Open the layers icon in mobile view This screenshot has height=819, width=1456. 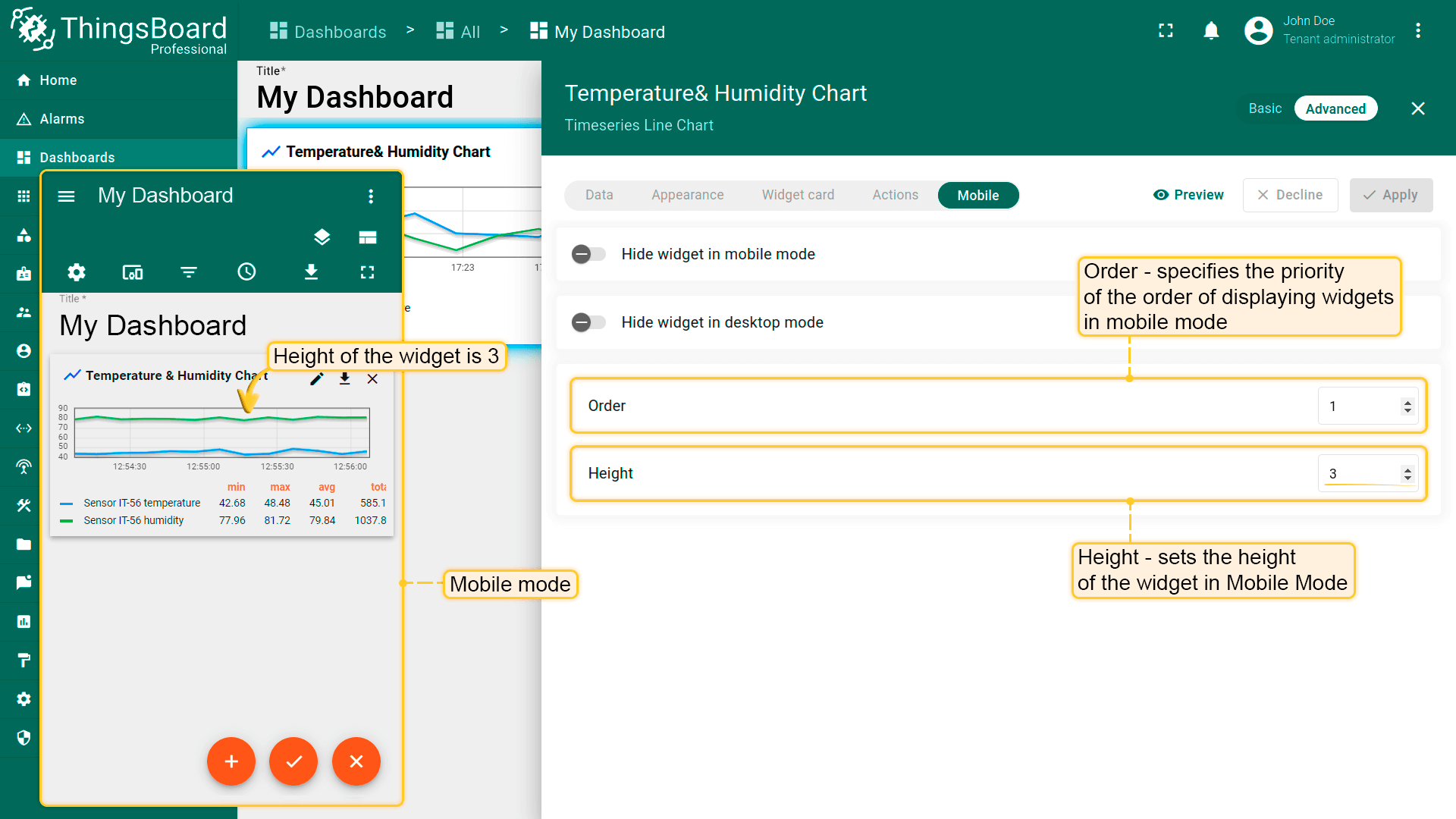[x=322, y=237]
